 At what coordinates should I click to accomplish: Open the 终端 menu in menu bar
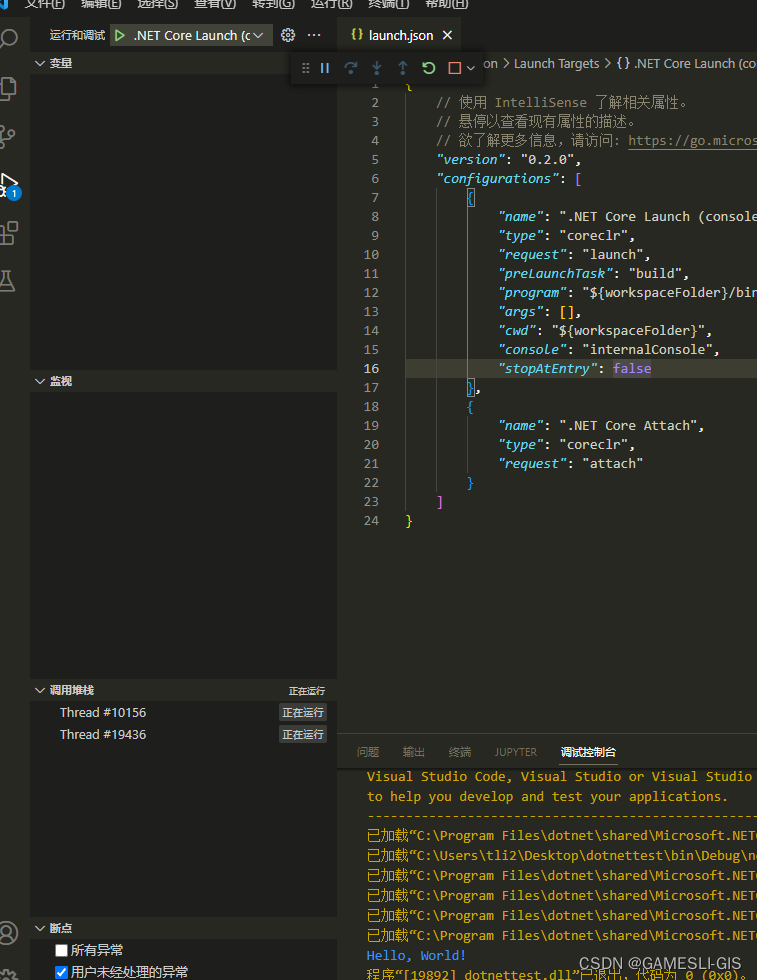click(x=389, y=4)
